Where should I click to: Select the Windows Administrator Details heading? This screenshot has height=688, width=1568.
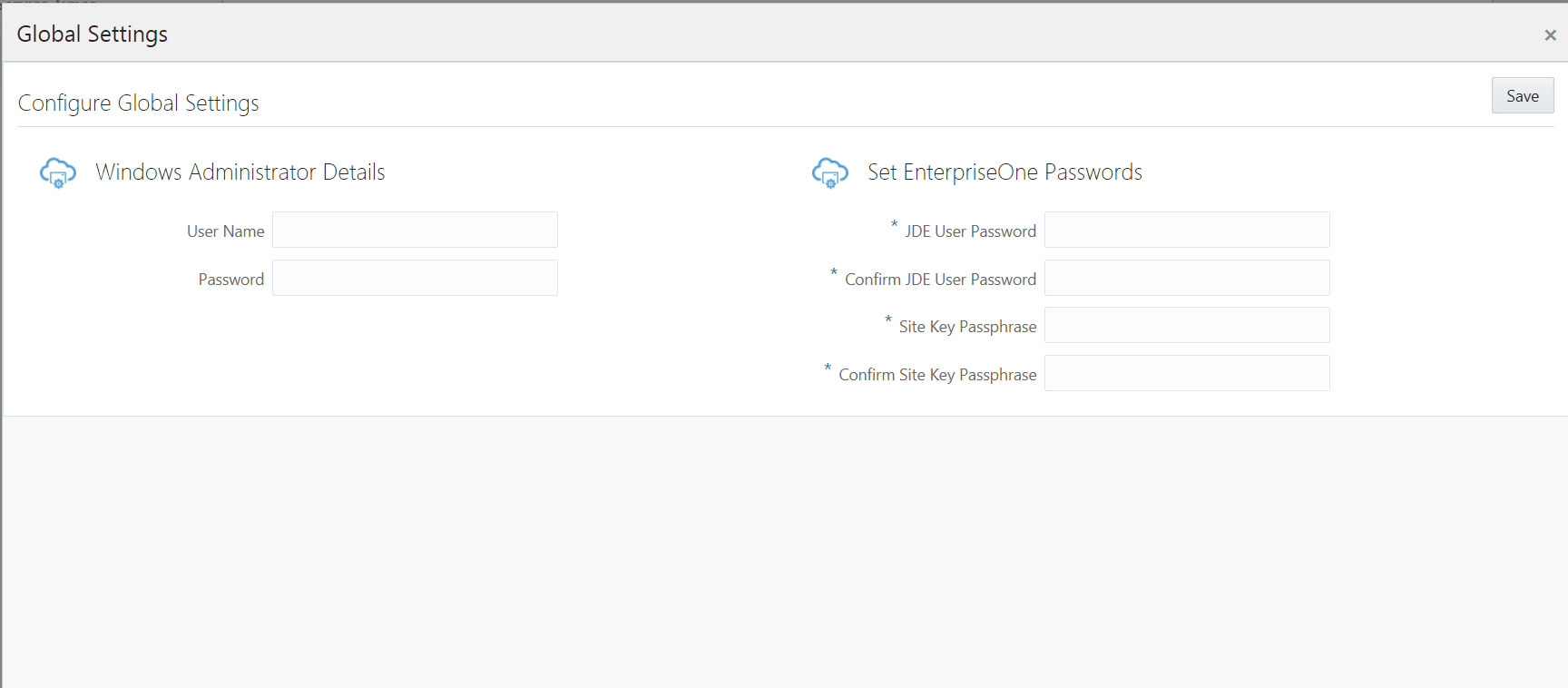240,172
